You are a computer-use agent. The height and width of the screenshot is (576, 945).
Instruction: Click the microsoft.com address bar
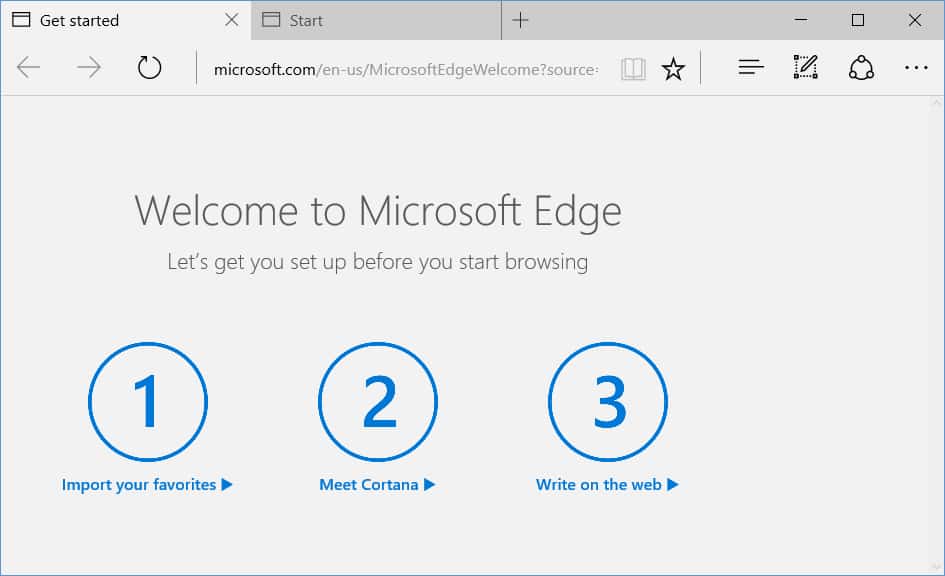click(x=406, y=70)
